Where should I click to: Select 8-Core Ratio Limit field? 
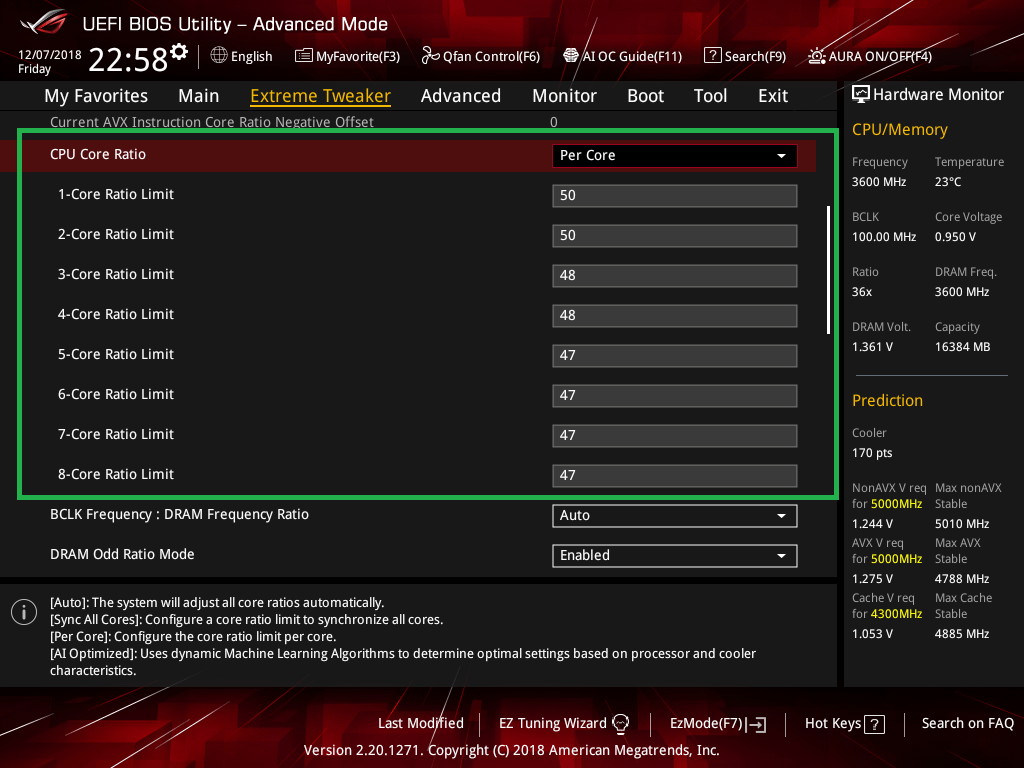coord(675,475)
